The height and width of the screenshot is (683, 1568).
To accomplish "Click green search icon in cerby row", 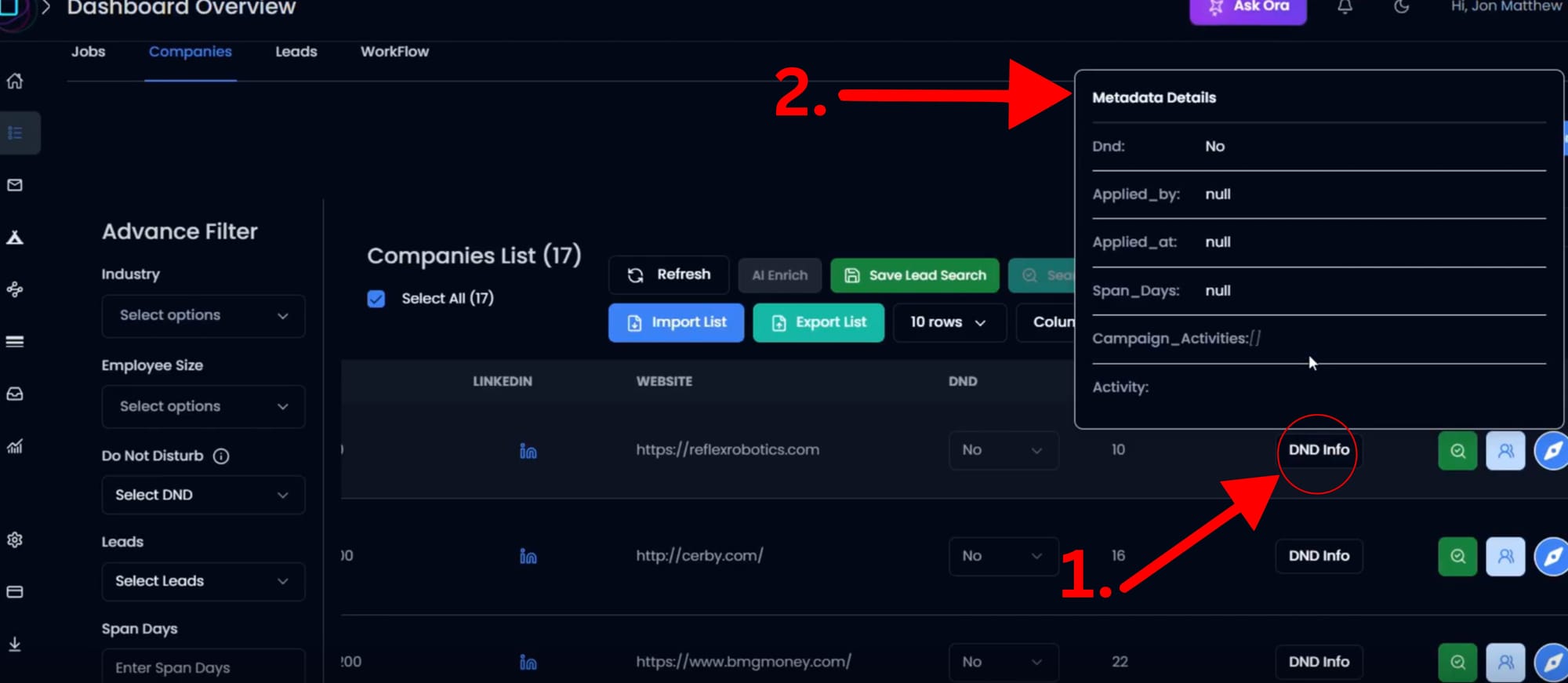I will [x=1457, y=556].
